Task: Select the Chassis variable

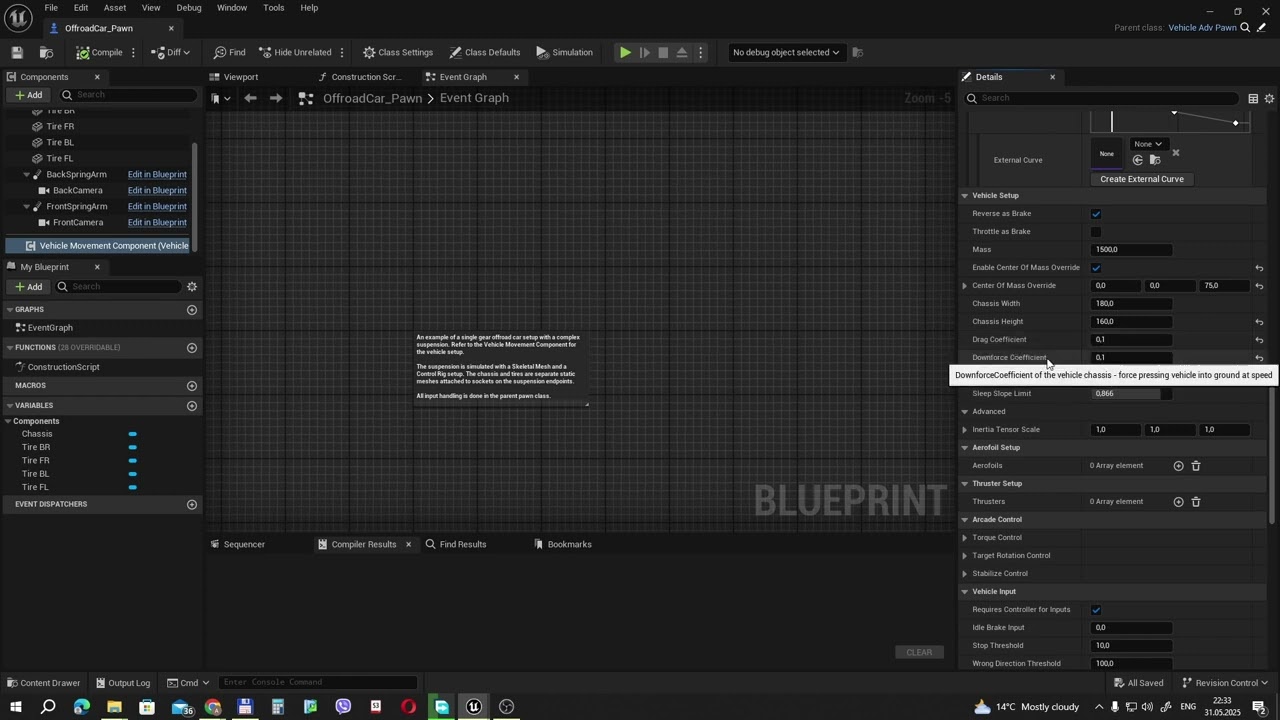Action: (37, 434)
